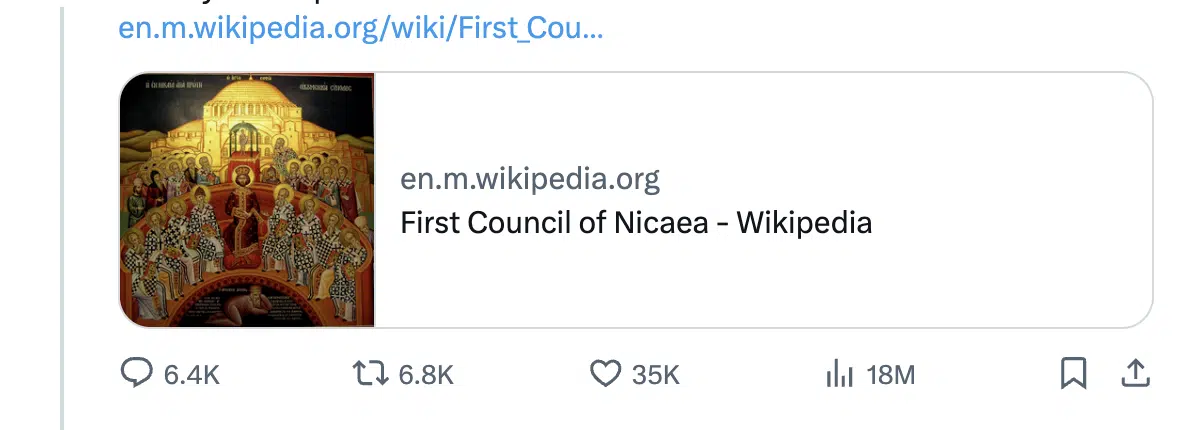Like the post with the heart icon
Screen dimensions: 1180x430
(605, 374)
